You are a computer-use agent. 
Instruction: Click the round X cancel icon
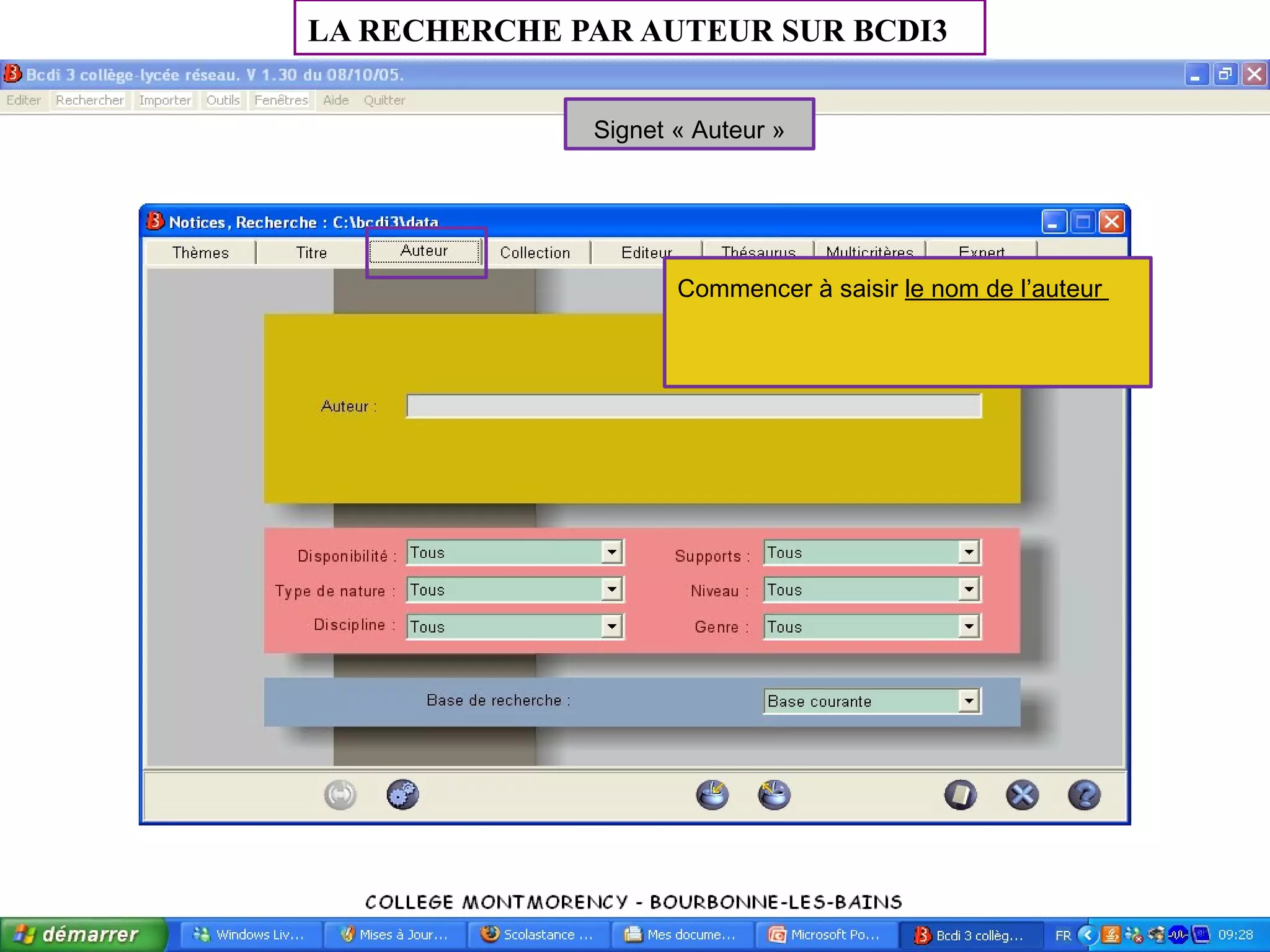tap(1022, 795)
